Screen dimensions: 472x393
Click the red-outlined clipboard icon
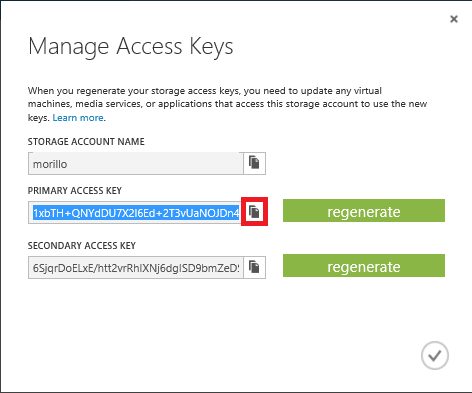point(254,212)
